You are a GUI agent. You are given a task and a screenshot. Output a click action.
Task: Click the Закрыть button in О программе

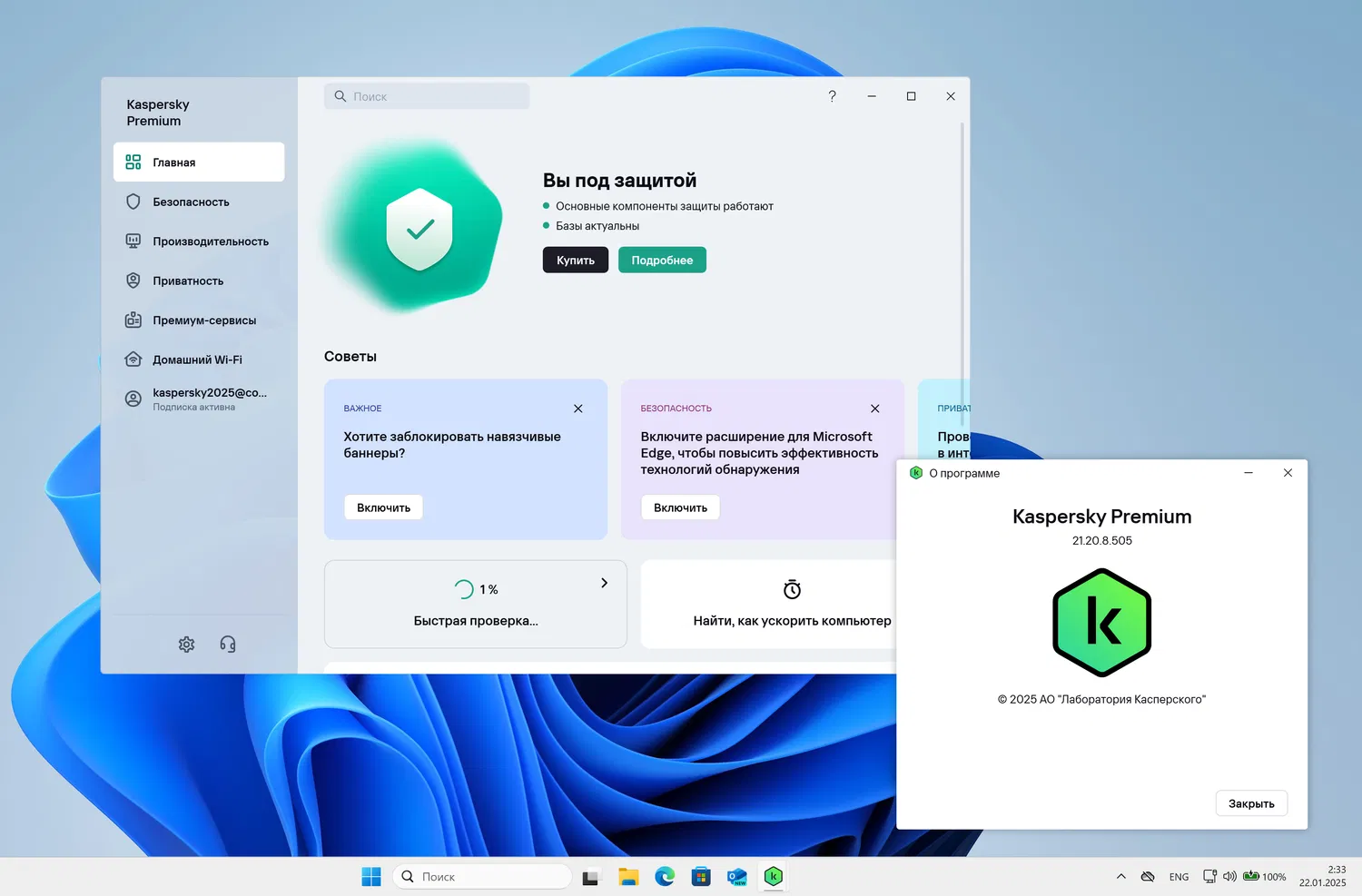[x=1251, y=803]
